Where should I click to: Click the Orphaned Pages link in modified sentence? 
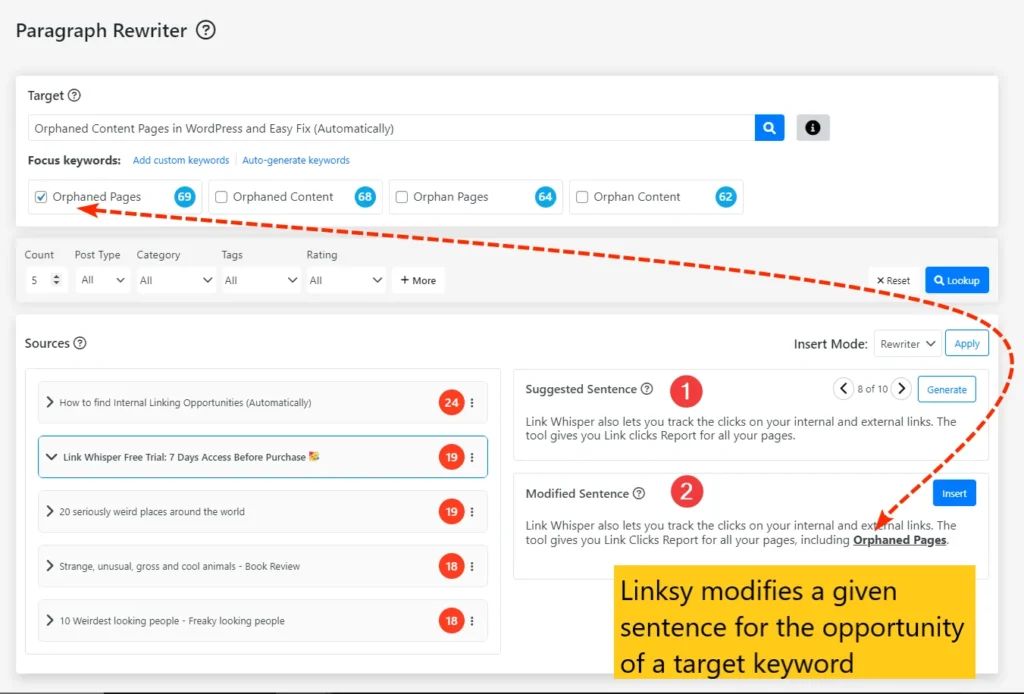[900, 540]
